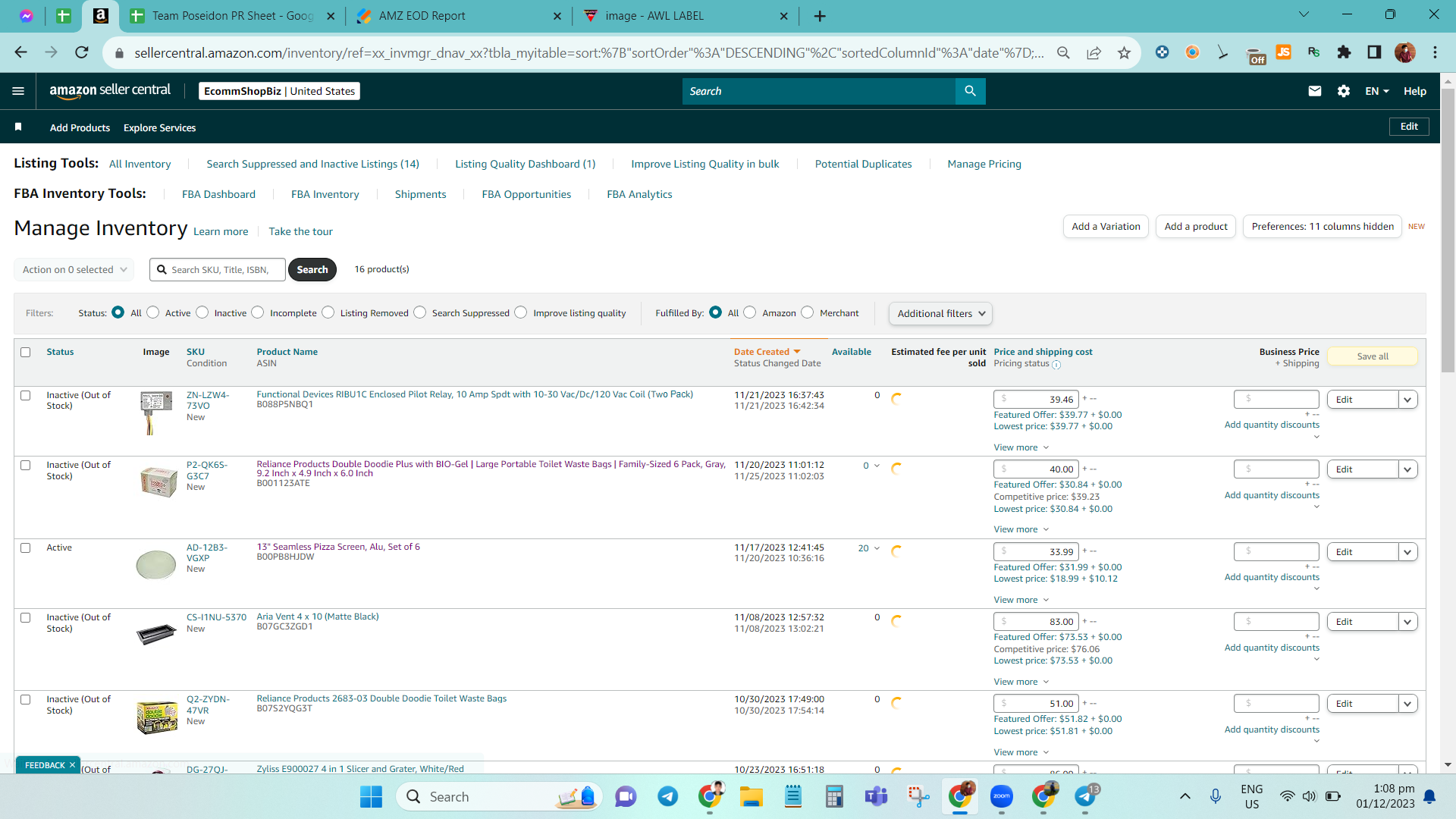This screenshot has width=1456, height=819.
Task: Check the box for the Functional Devices RIBU1C row
Action: click(26, 395)
